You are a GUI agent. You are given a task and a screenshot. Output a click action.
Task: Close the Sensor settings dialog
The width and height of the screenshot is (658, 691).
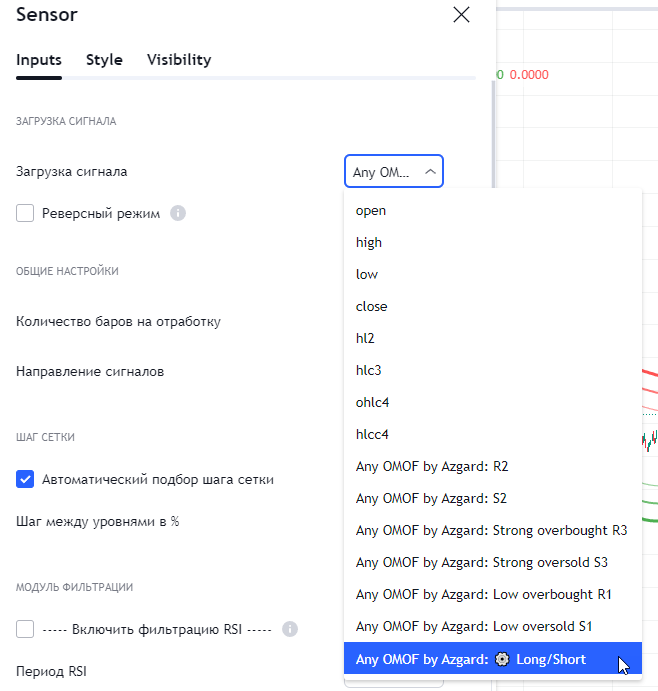pos(461,15)
